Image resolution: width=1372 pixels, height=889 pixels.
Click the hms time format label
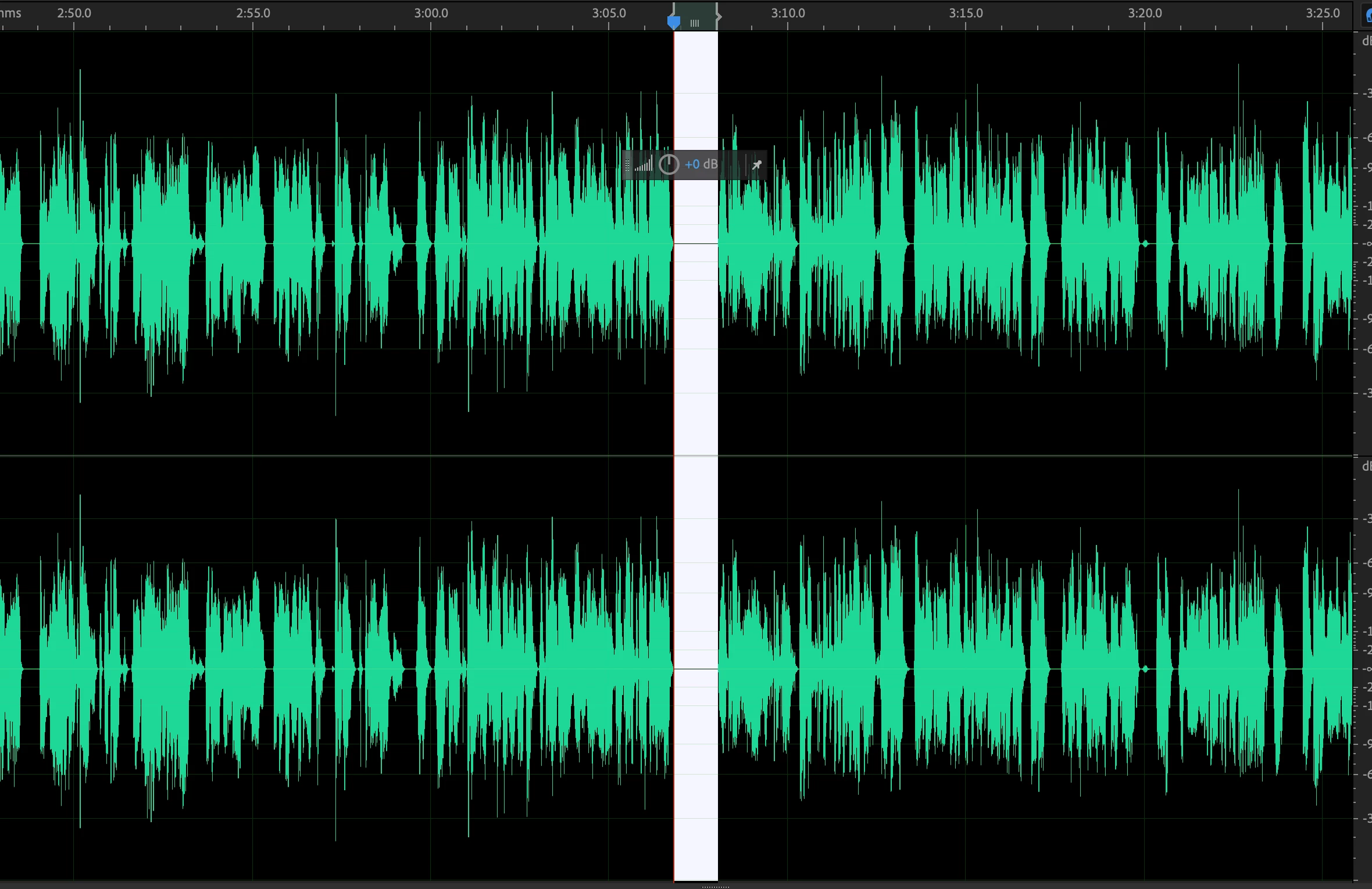point(10,13)
